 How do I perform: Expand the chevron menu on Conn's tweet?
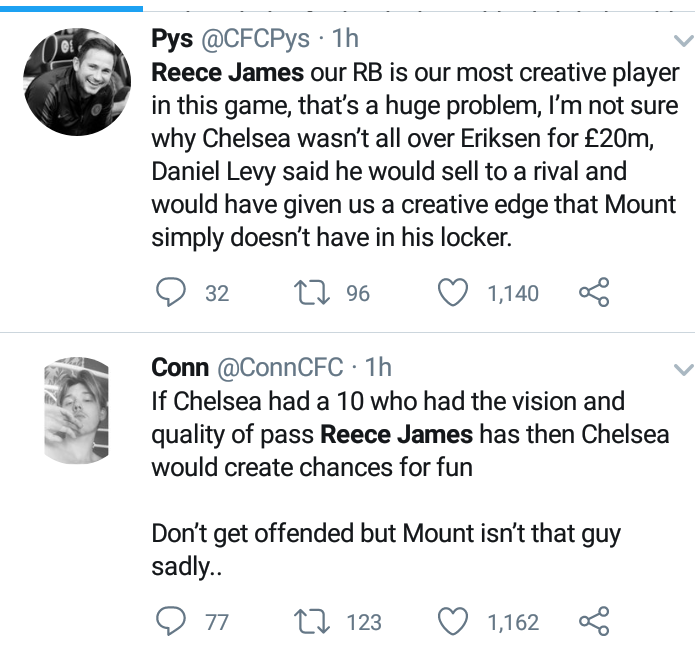point(683,369)
